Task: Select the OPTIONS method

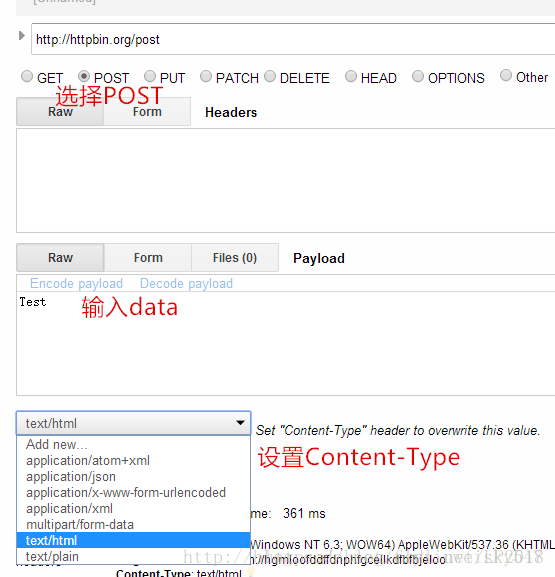Action: 418,76
